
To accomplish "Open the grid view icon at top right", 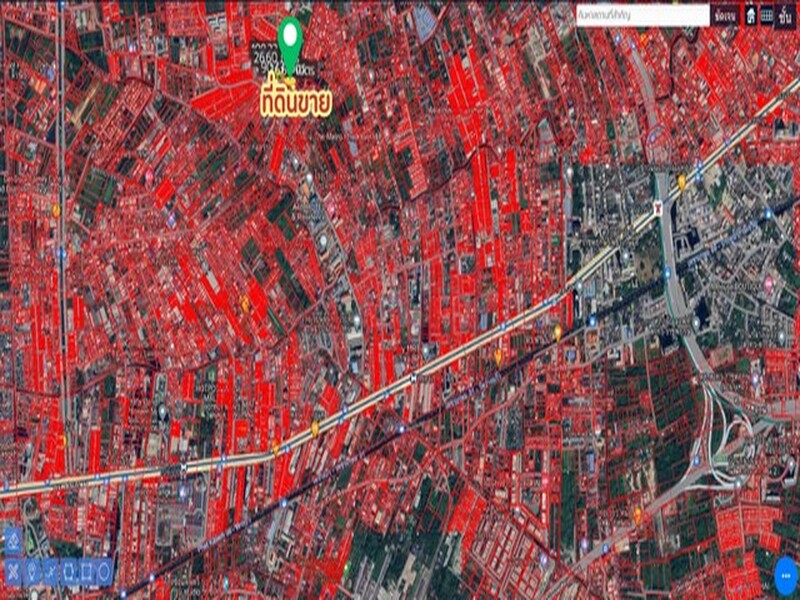I will tap(767, 15).
